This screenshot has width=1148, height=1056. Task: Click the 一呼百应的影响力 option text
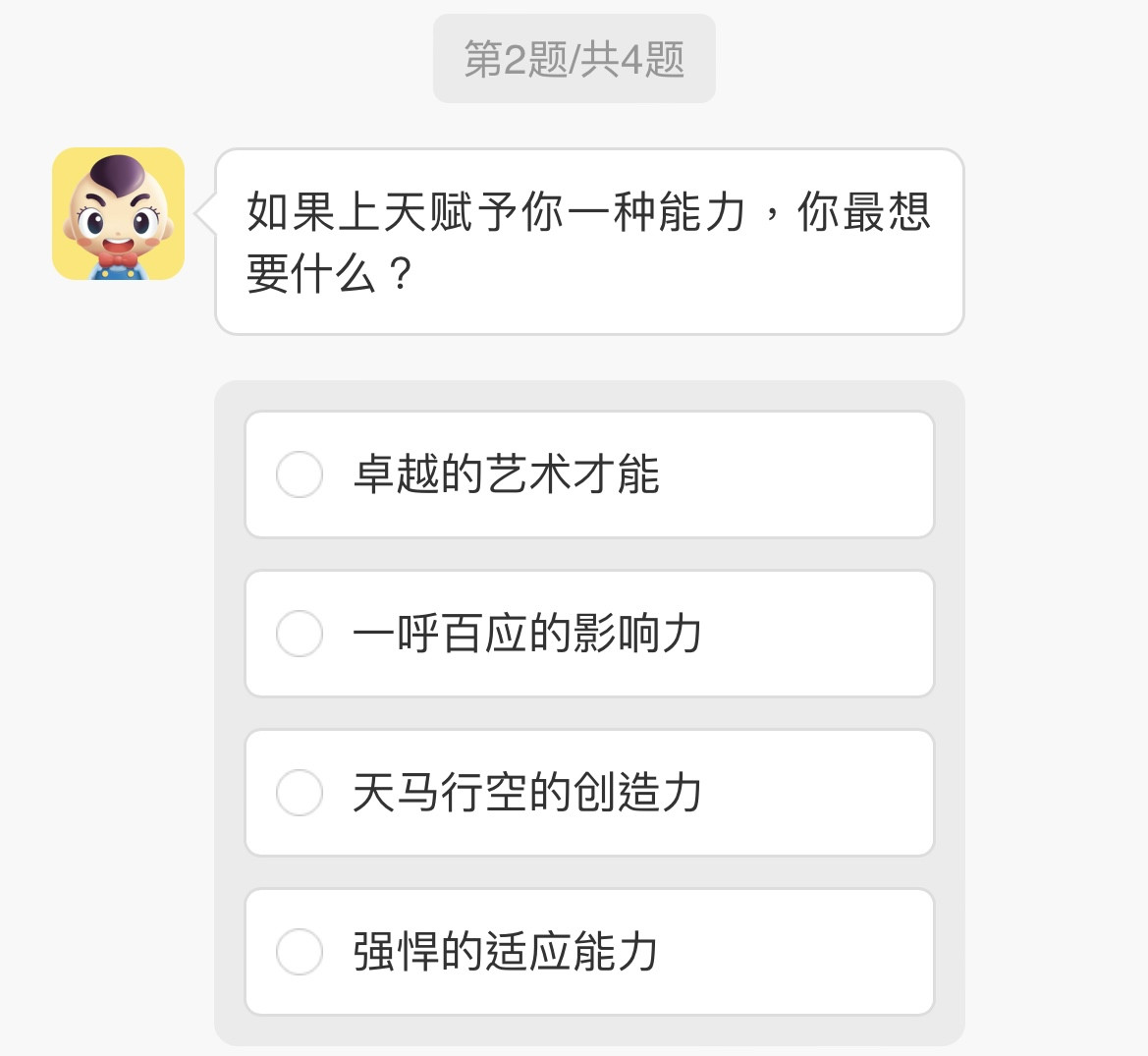[527, 634]
